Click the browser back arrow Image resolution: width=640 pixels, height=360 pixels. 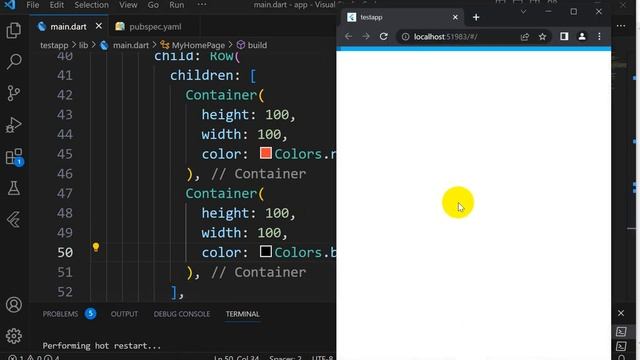(x=348, y=36)
